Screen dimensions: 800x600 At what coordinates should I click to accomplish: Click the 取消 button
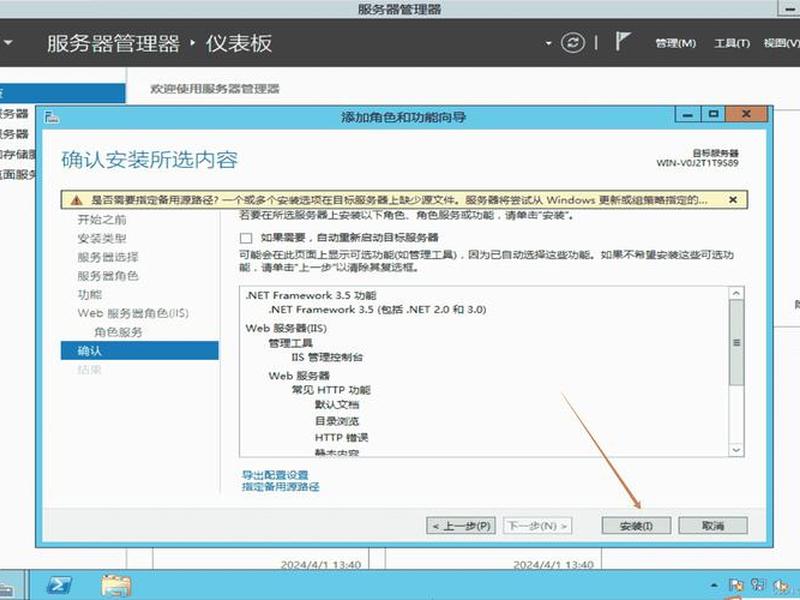713,526
